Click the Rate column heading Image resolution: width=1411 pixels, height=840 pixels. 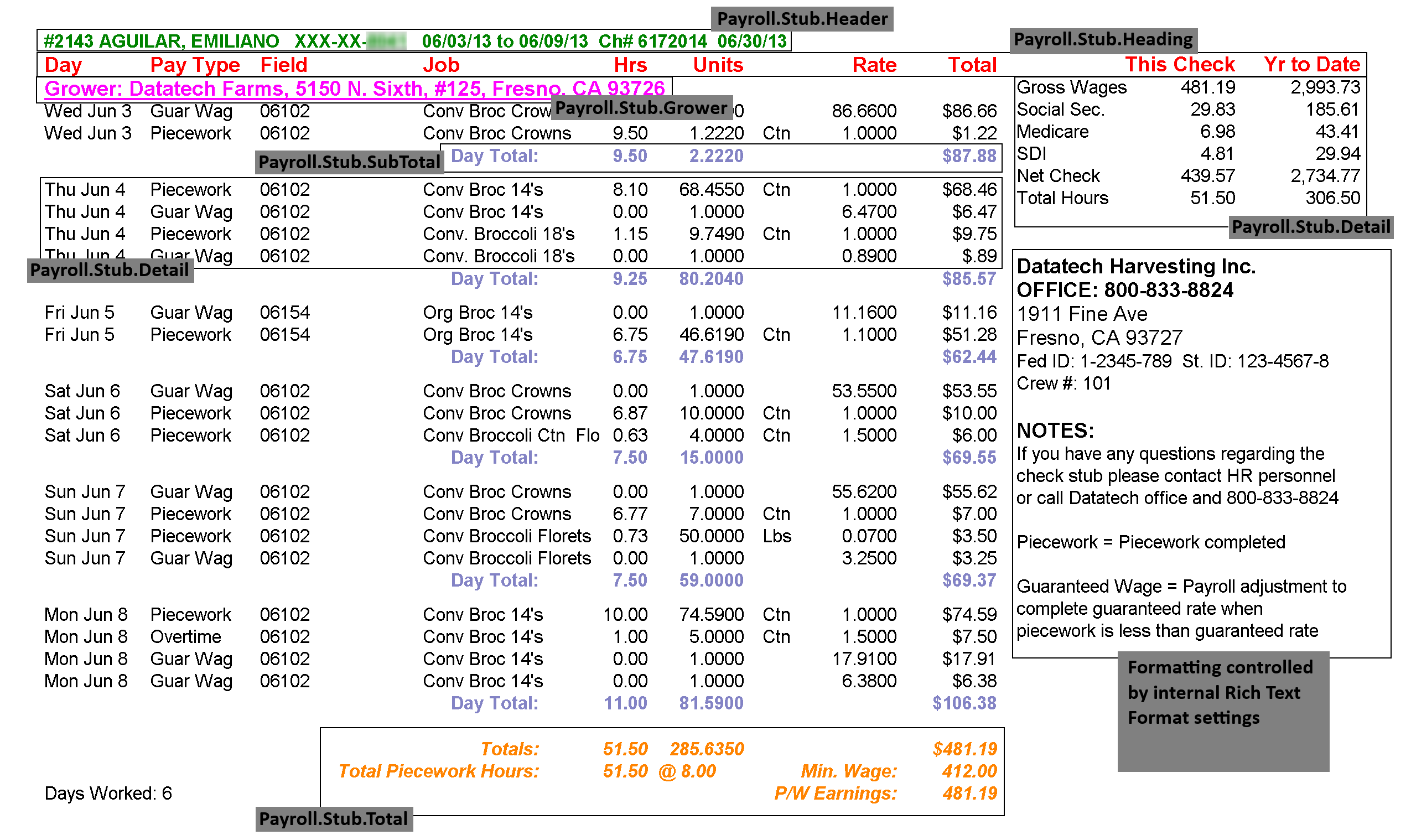(x=874, y=65)
